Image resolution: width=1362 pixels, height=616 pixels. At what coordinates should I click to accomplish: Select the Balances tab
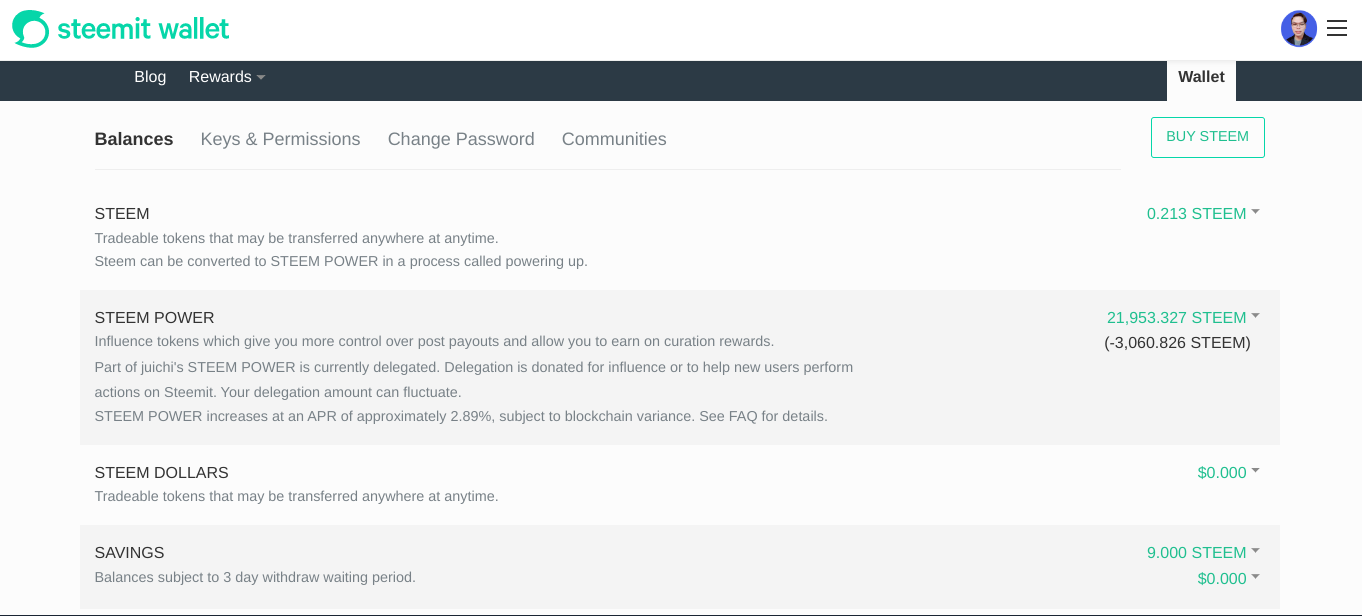coord(134,139)
